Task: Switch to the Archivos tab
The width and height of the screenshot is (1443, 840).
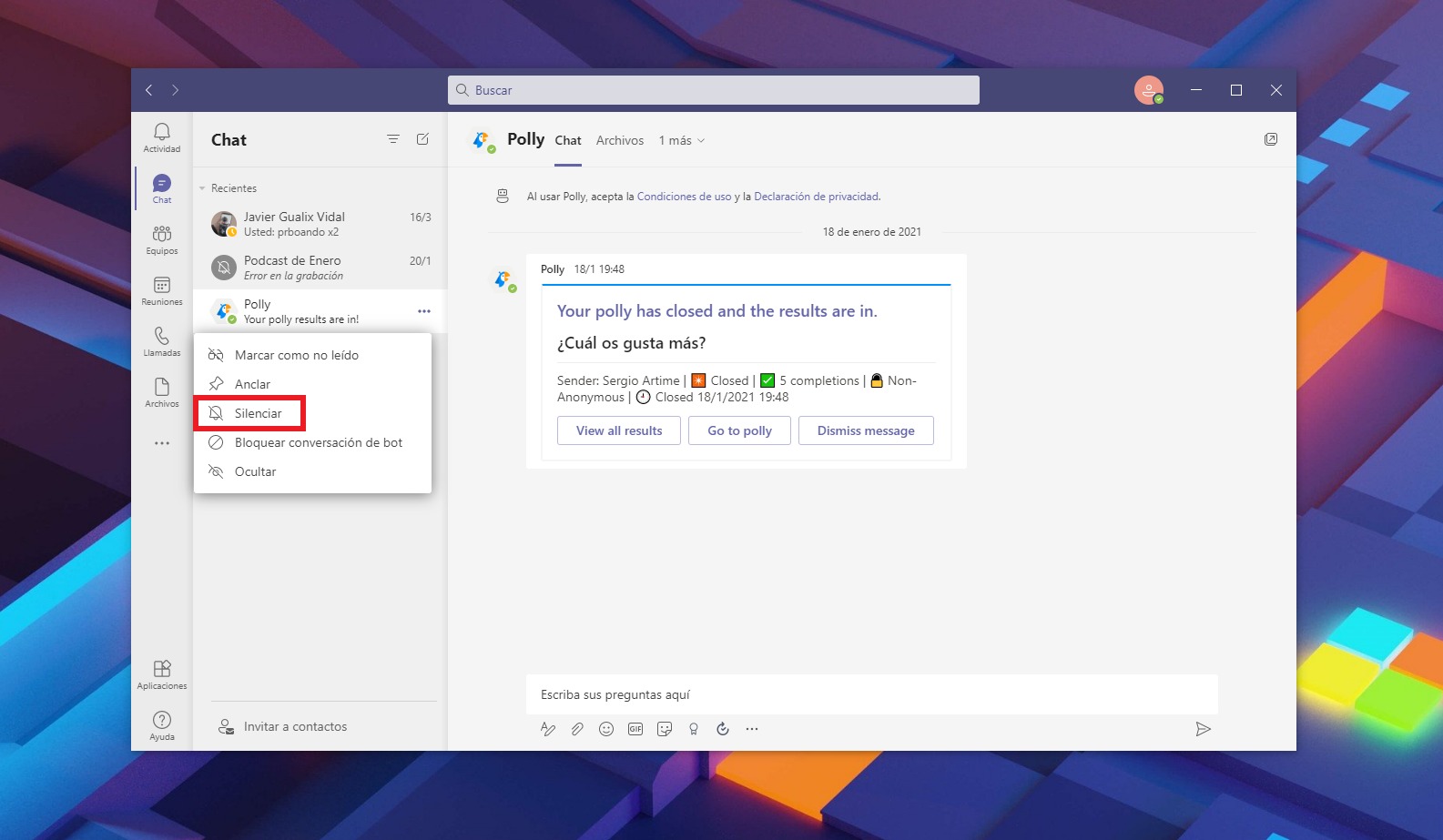Action: click(620, 140)
